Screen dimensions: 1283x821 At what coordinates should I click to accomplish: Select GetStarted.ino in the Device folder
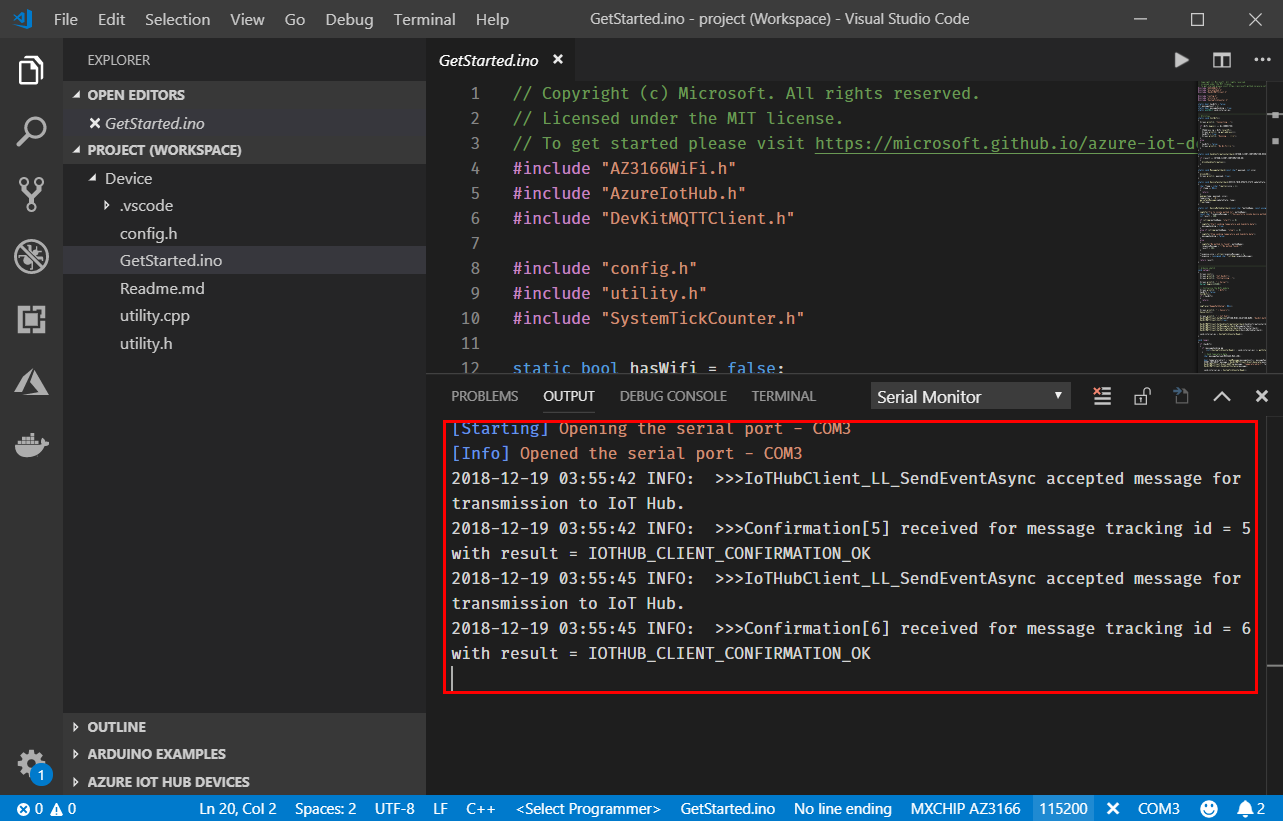click(244, 261)
